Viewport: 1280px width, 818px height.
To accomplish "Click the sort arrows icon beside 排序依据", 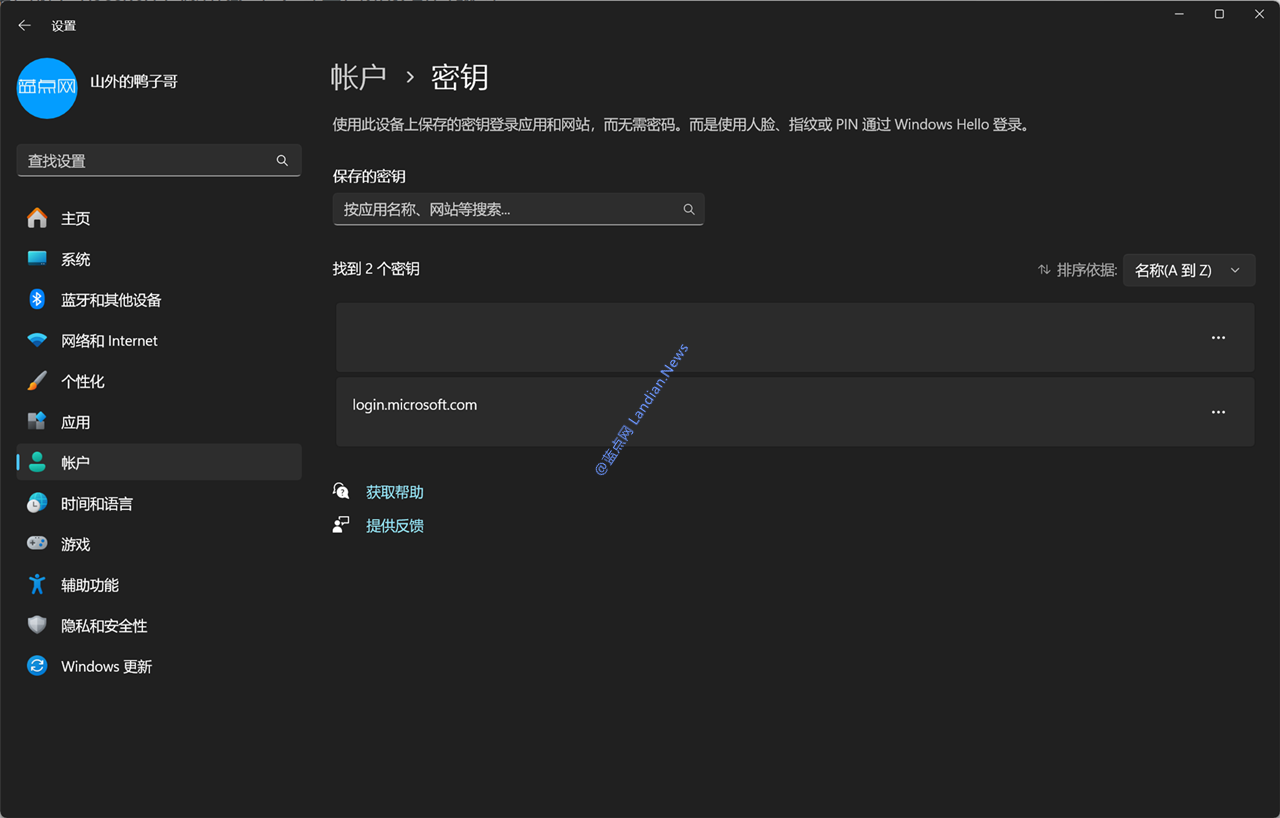I will tap(1044, 270).
